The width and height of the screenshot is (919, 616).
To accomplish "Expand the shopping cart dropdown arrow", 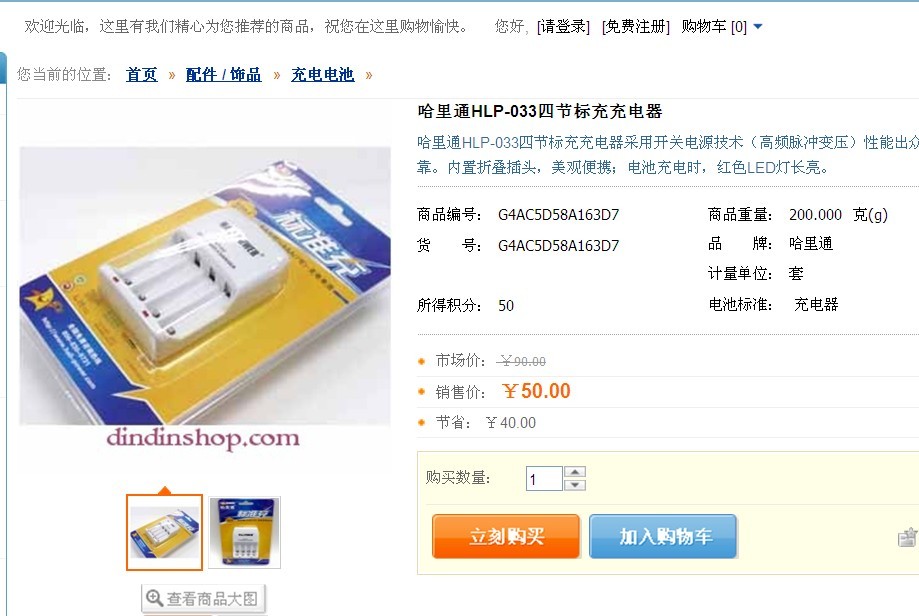I will [757, 26].
